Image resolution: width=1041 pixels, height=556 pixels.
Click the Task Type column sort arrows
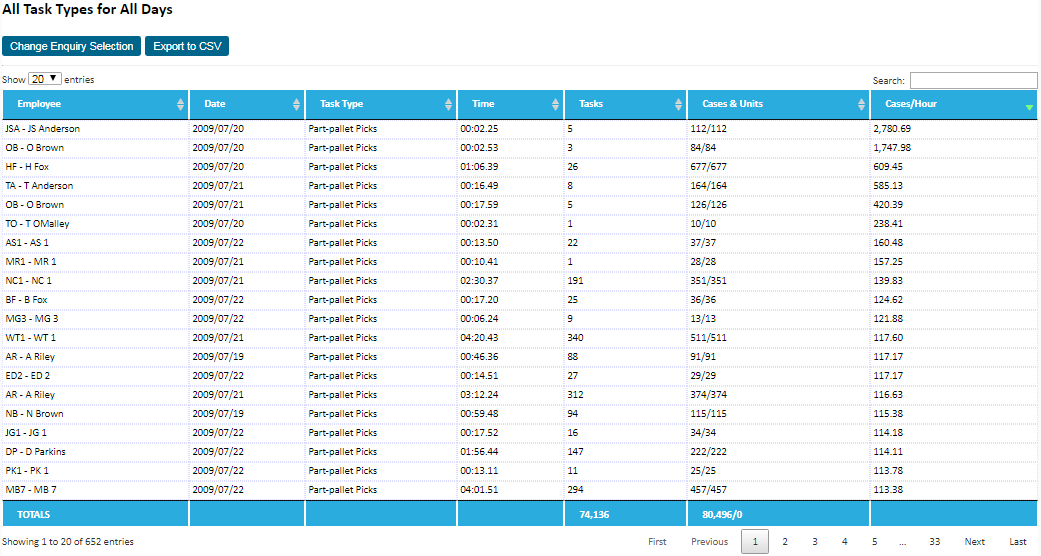pyautogui.click(x=448, y=104)
